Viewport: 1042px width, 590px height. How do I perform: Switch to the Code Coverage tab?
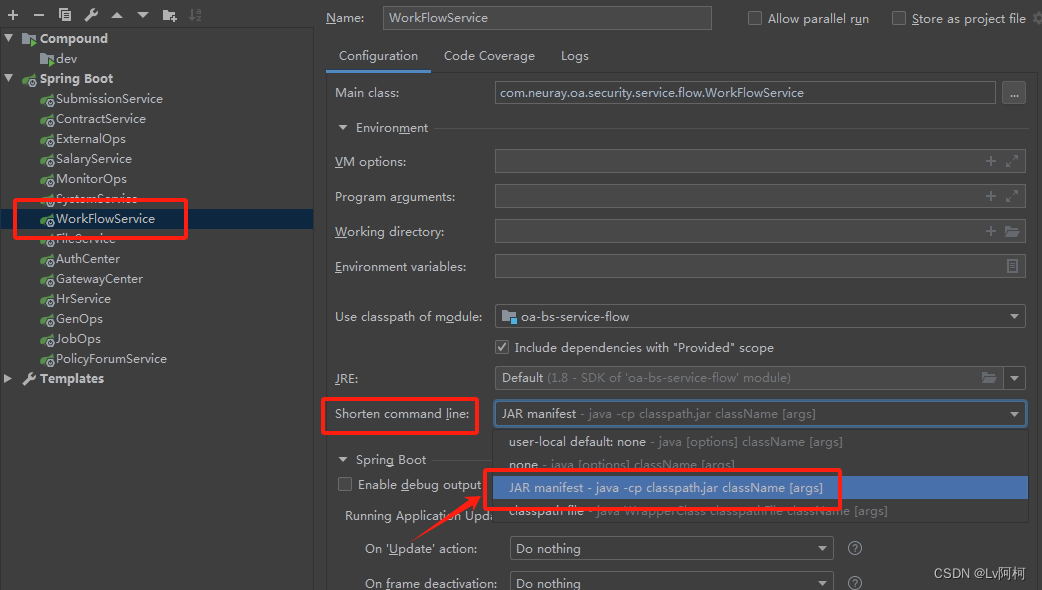(x=489, y=56)
